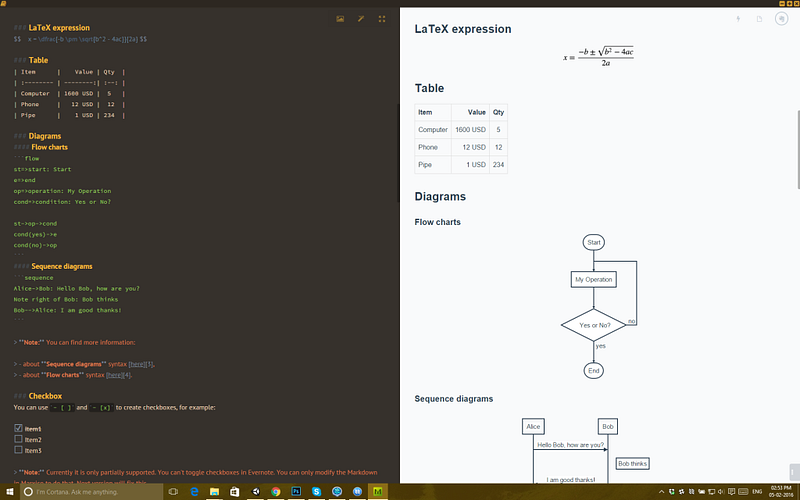Click the Cortana search box
This screenshot has width=800, height=500.
tap(92, 492)
